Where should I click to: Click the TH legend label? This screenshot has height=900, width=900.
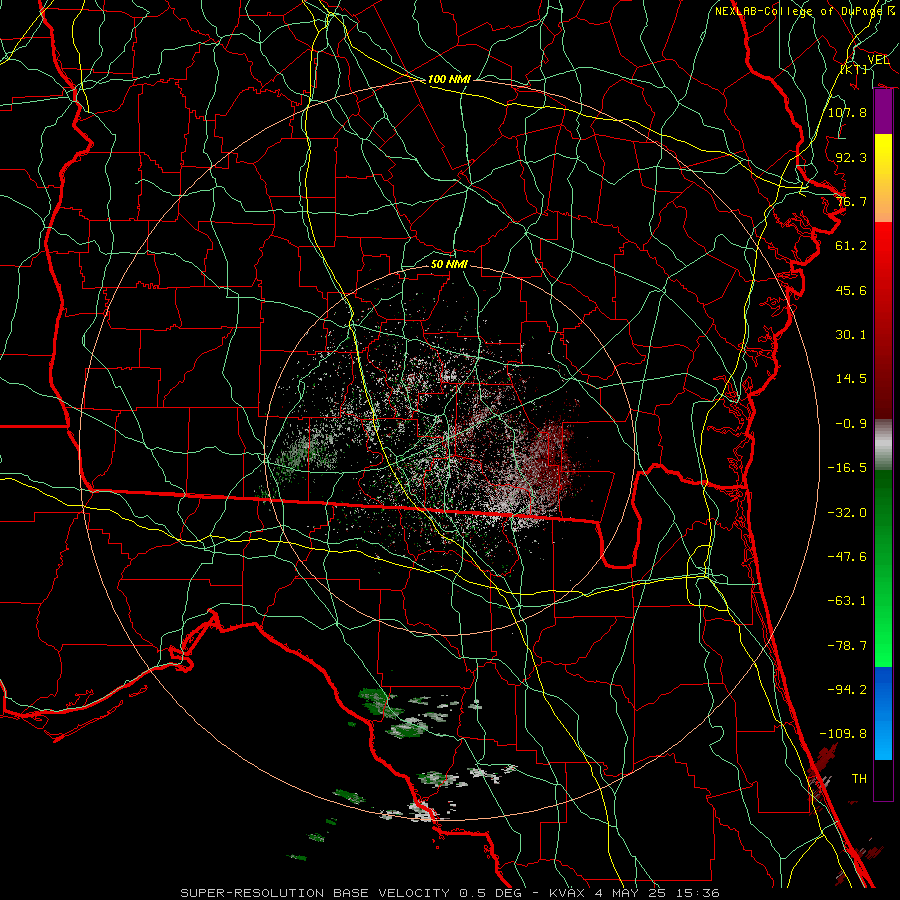point(859,779)
